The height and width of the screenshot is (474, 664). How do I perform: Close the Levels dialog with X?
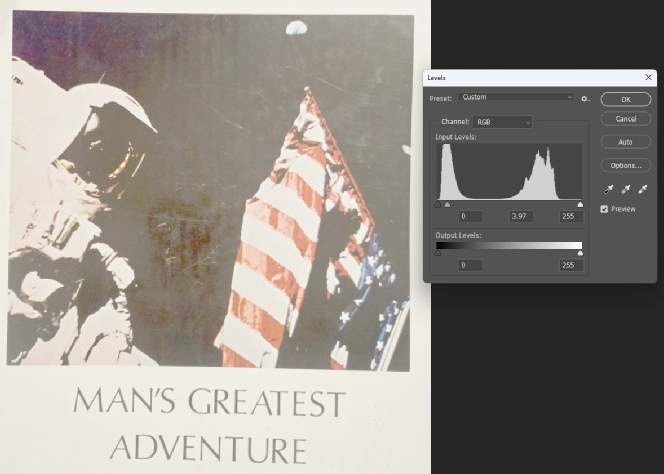click(648, 77)
